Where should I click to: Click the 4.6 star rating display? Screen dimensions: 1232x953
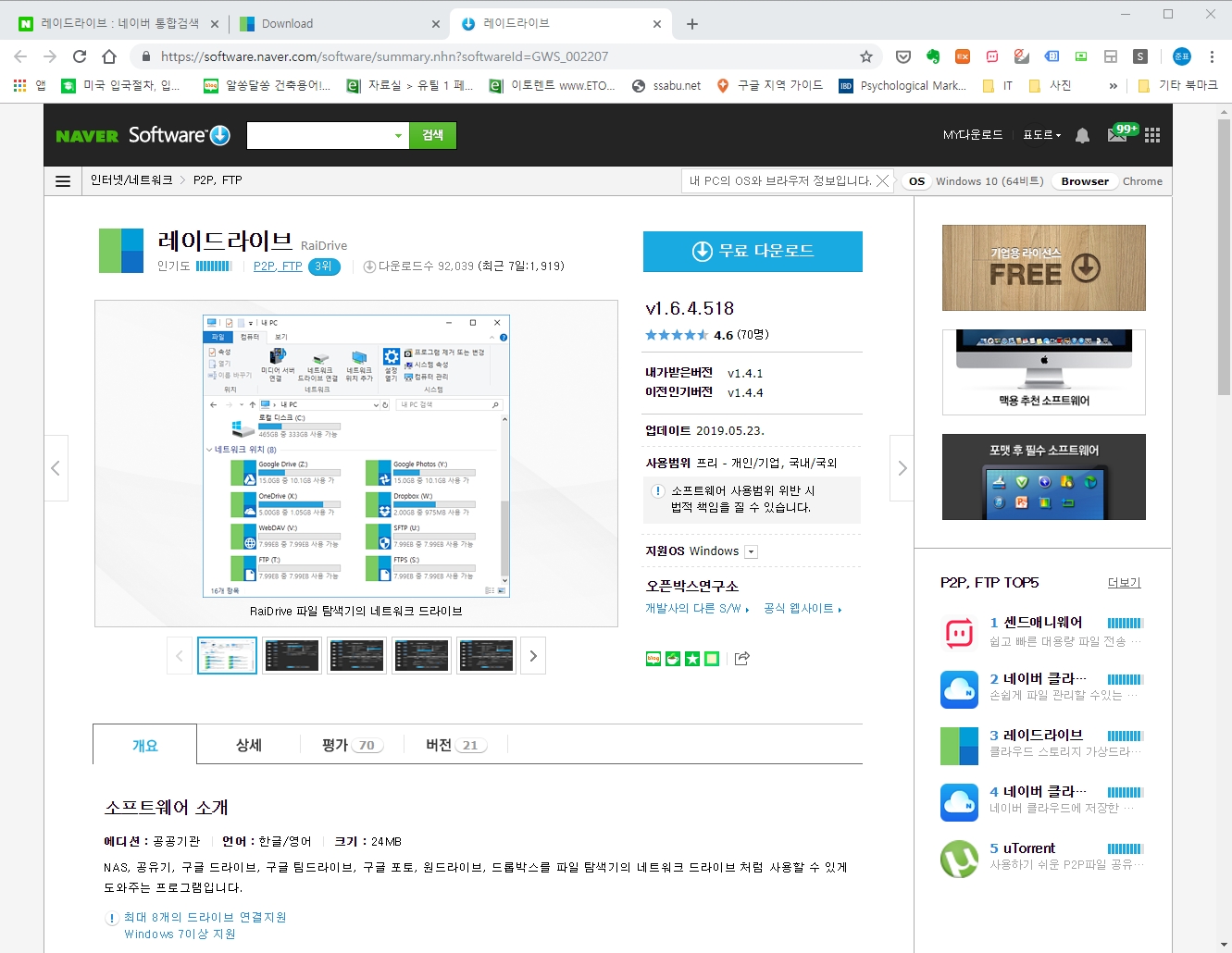(x=707, y=335)
